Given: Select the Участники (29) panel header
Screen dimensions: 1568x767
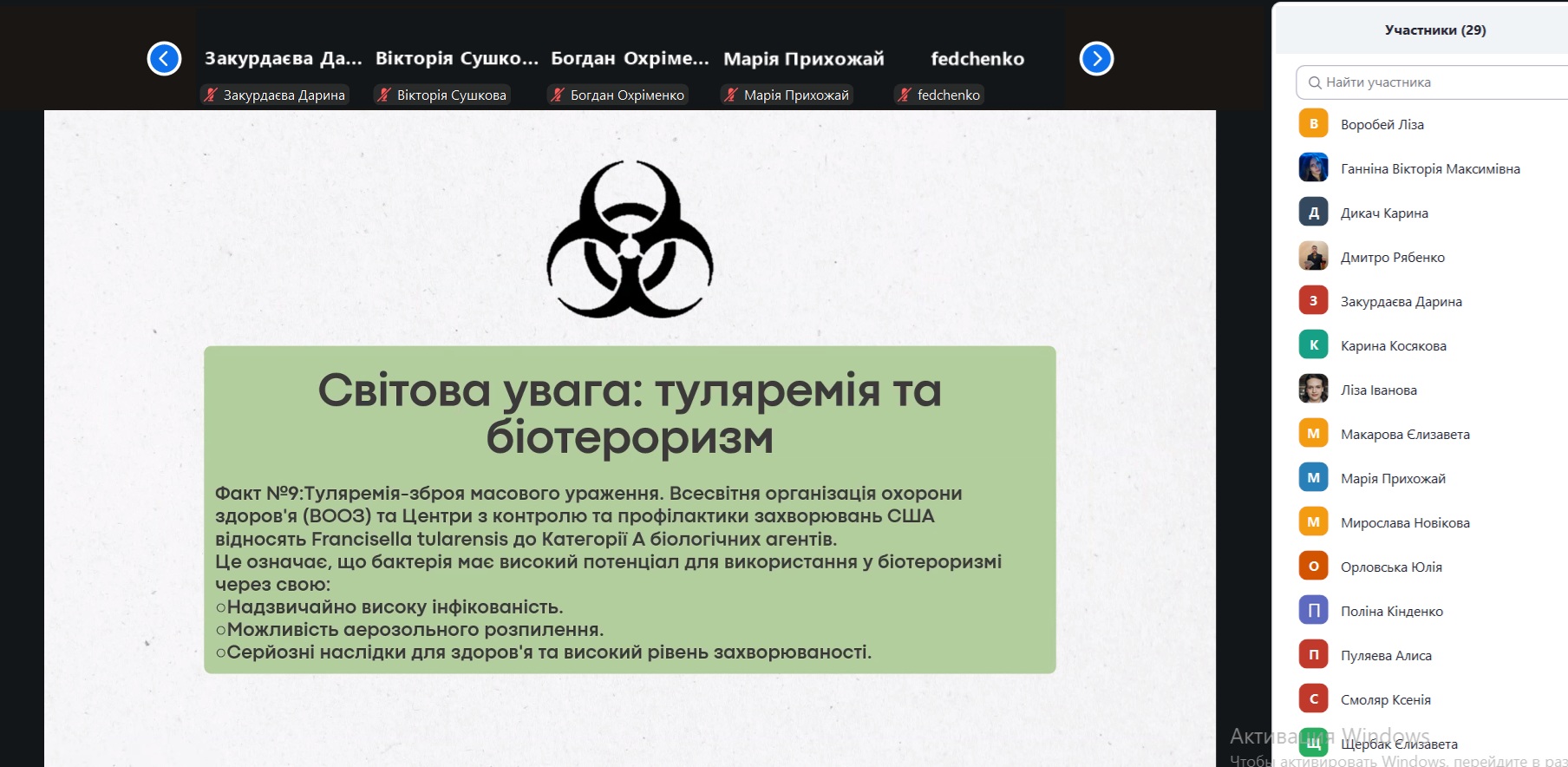Looking at the screenshot, I should point(1434,30).
